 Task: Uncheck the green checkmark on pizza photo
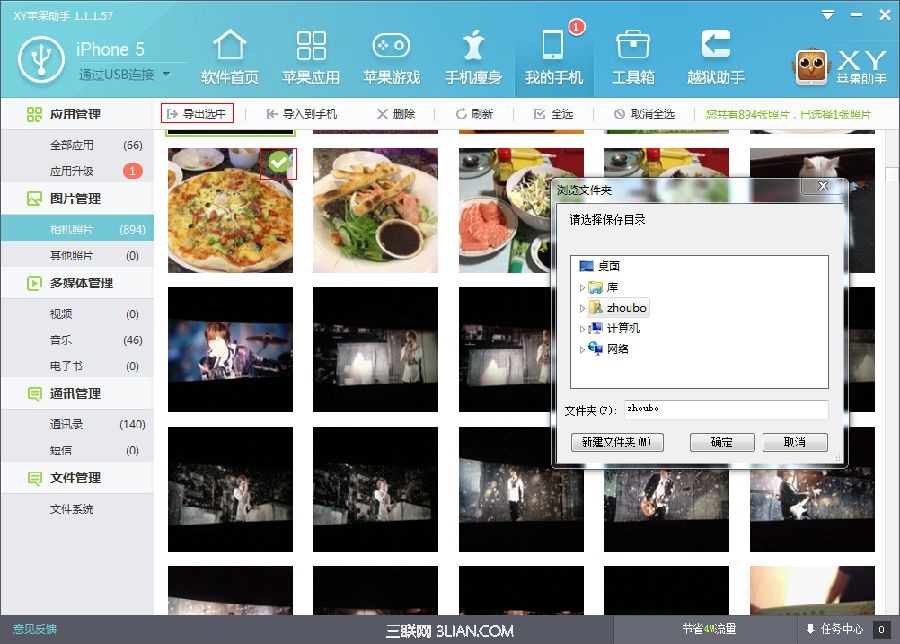point(279,161)
